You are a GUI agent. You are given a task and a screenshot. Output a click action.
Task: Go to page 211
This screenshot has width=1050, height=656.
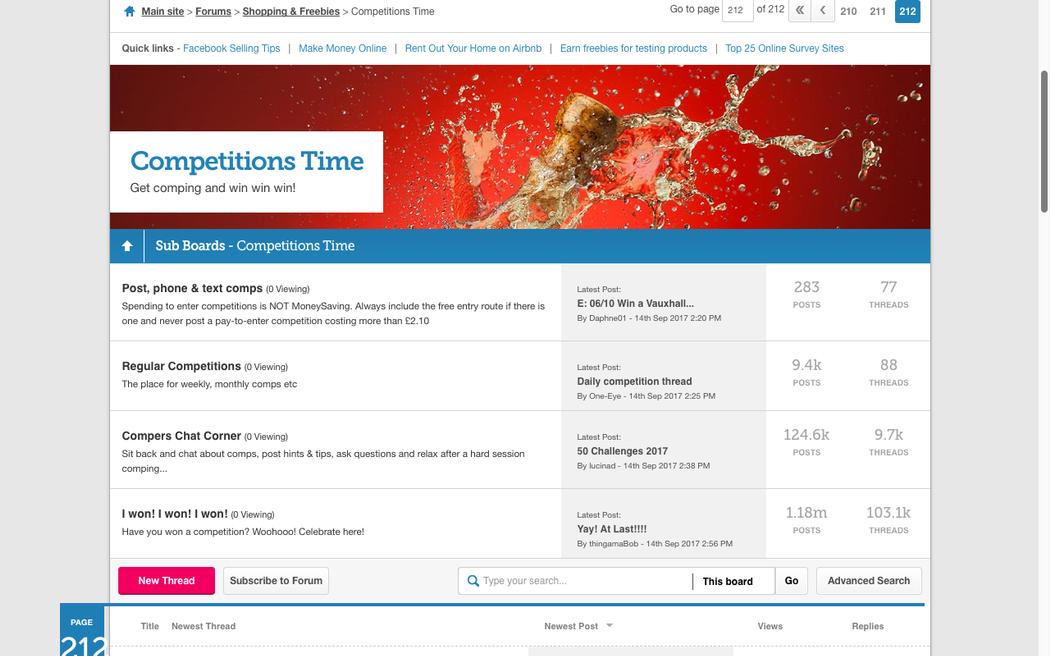coord(877,12)
